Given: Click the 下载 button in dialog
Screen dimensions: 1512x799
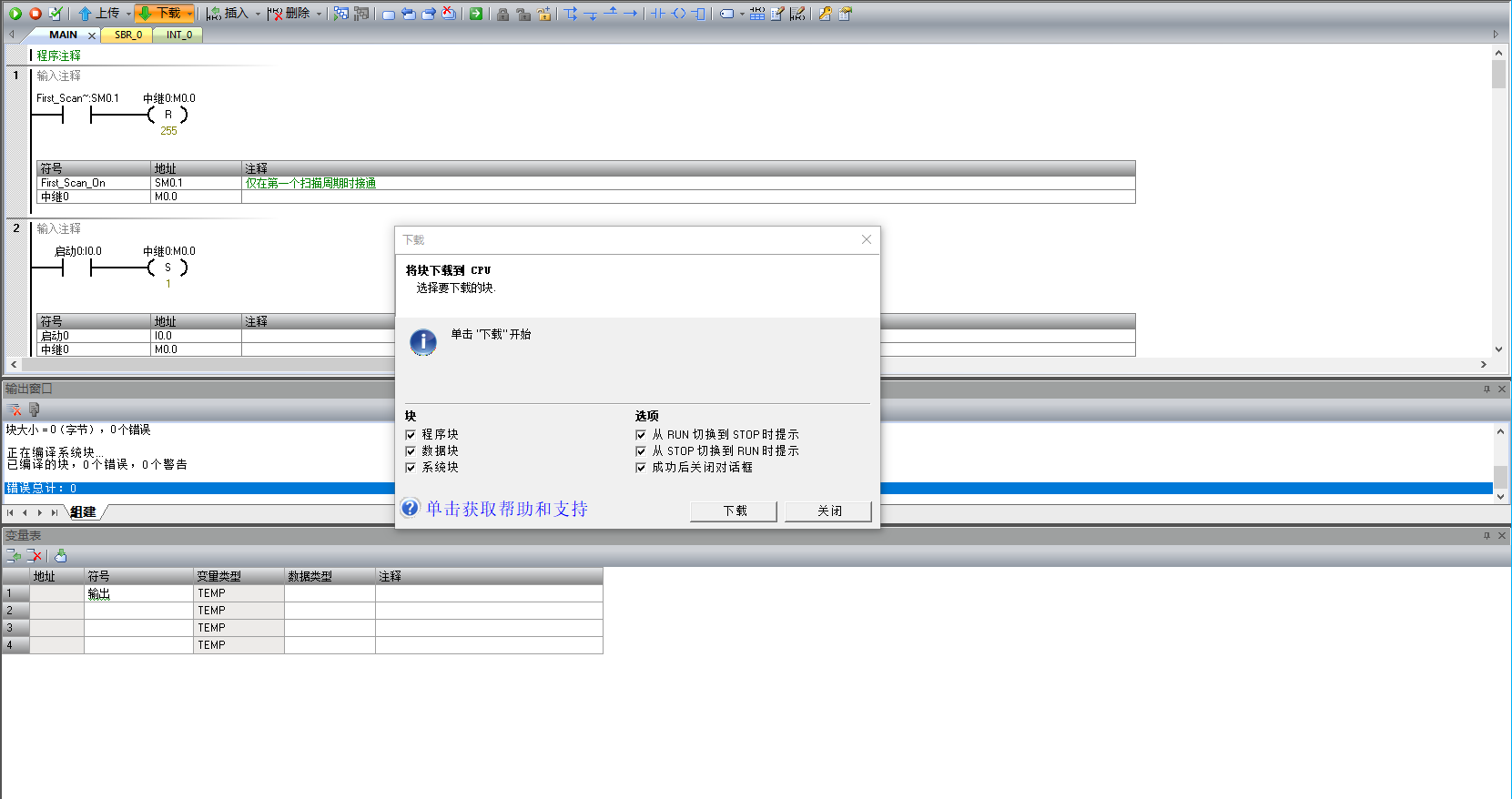Looking at the screenshot, I should coord(734,511).
